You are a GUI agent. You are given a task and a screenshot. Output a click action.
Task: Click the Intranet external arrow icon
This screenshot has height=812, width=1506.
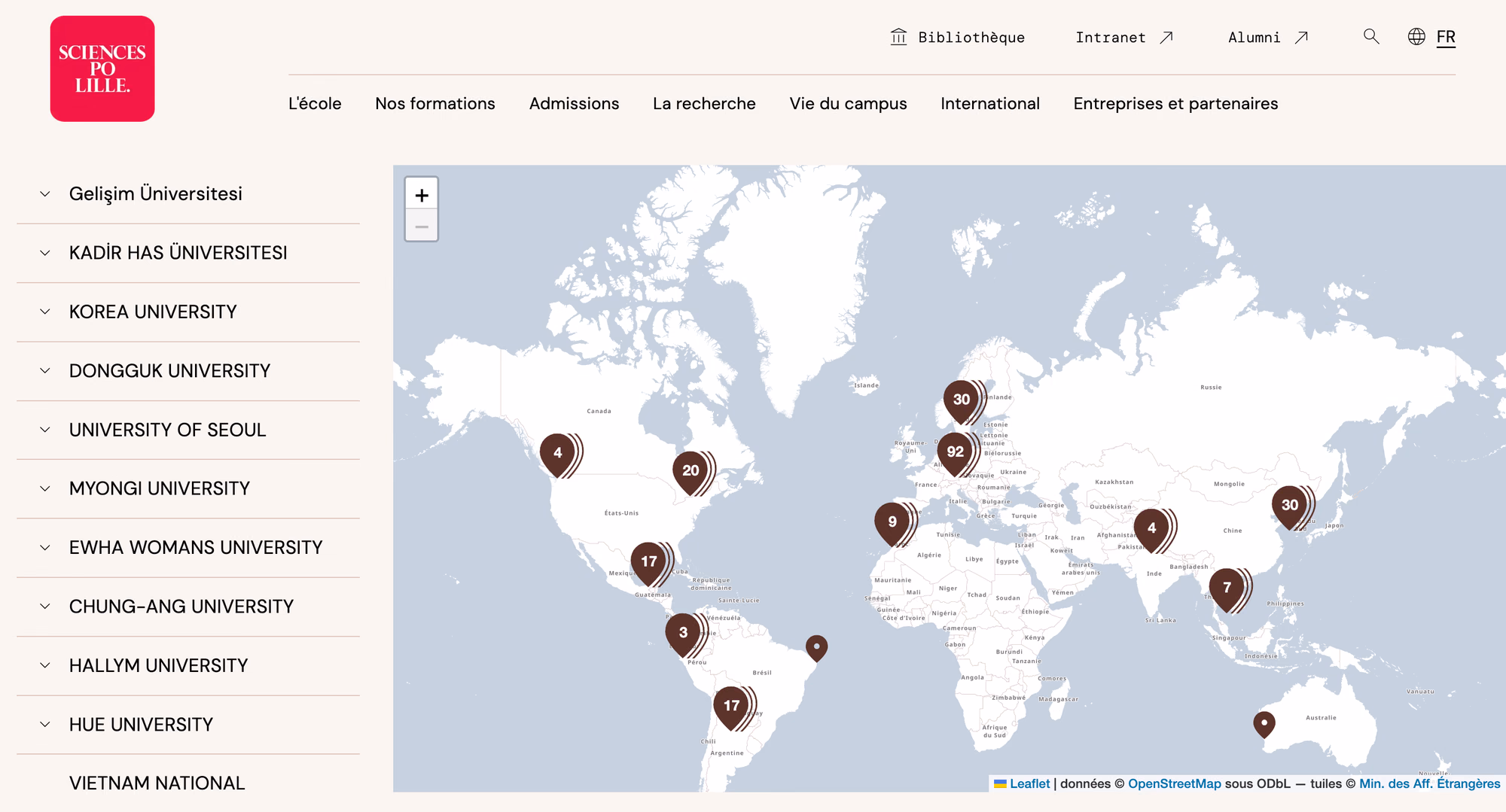click(x=1166, y=38)
